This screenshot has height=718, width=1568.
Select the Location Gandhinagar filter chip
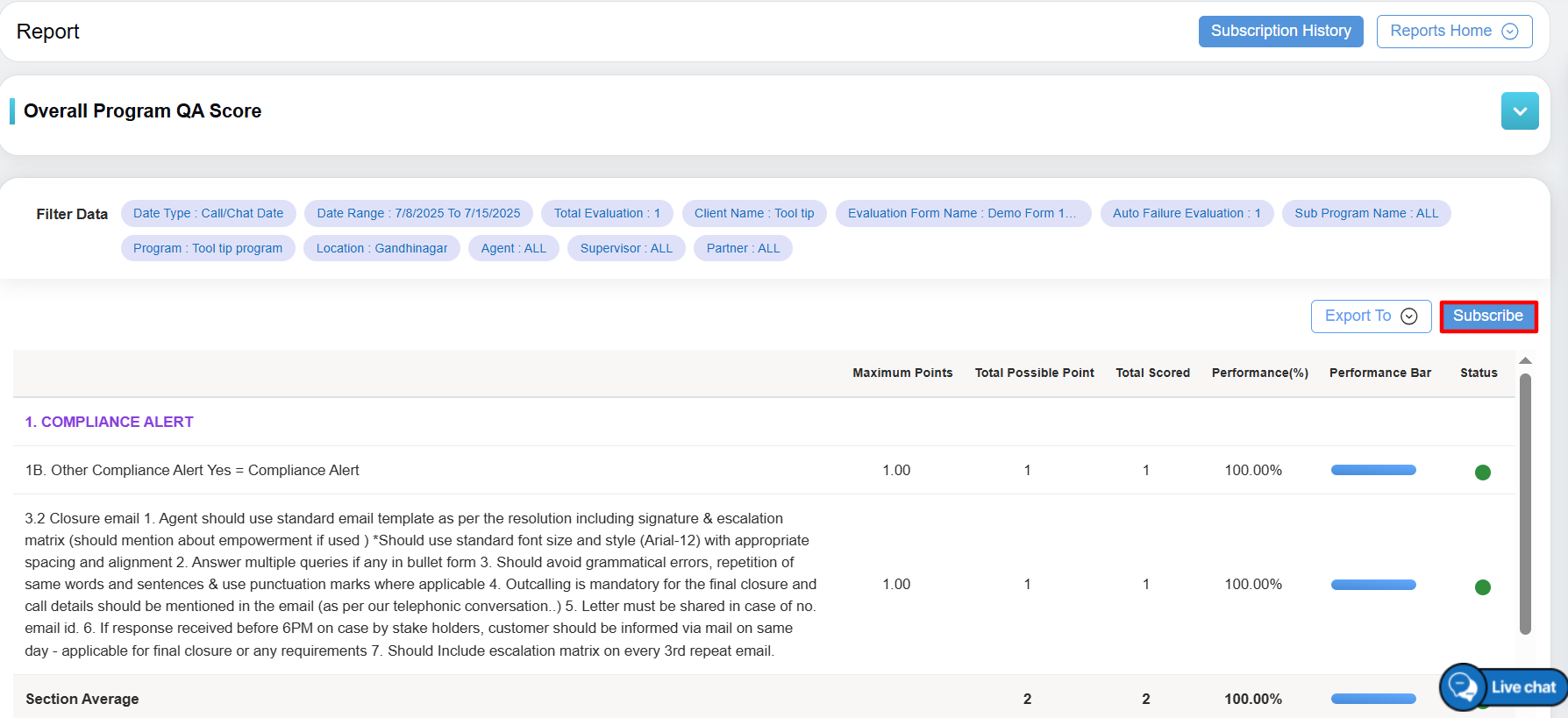pos(381,249)
